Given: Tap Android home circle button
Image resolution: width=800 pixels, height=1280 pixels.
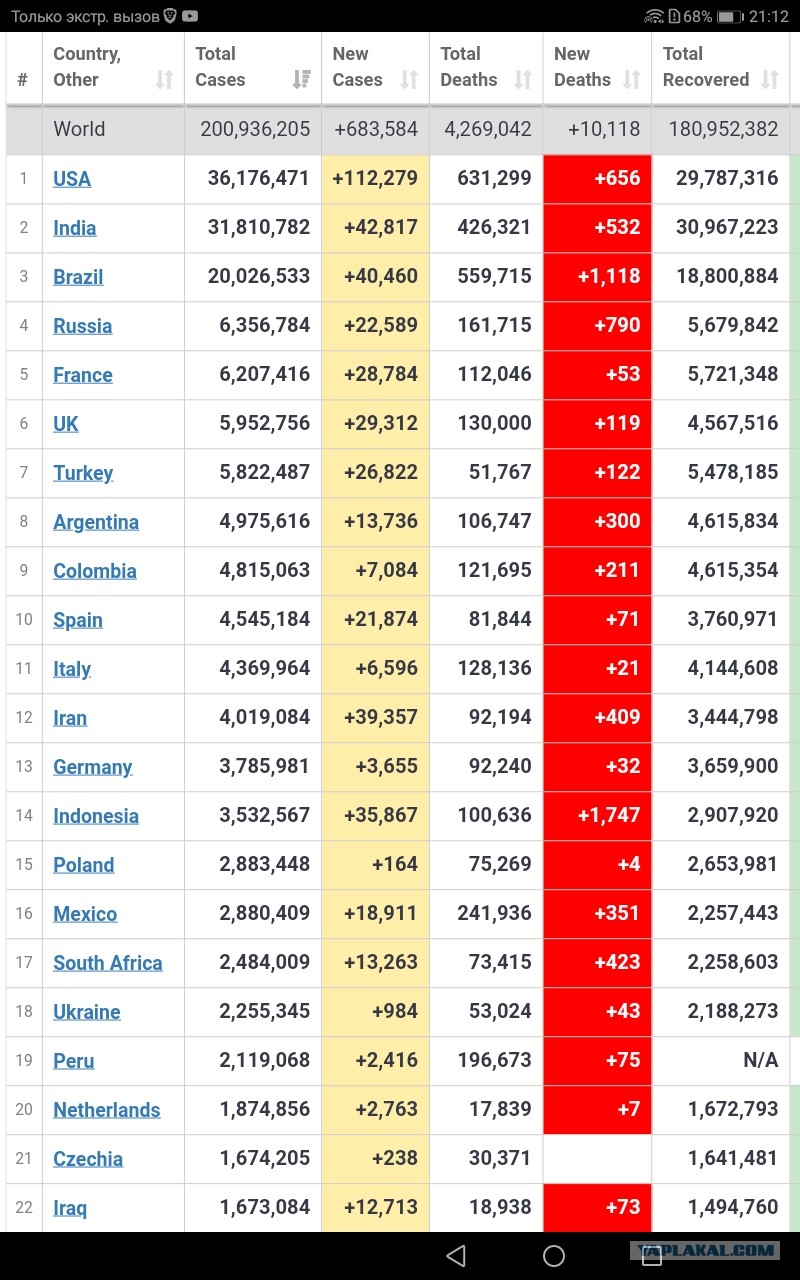Looking at the screenshot, I should 554,1255.
